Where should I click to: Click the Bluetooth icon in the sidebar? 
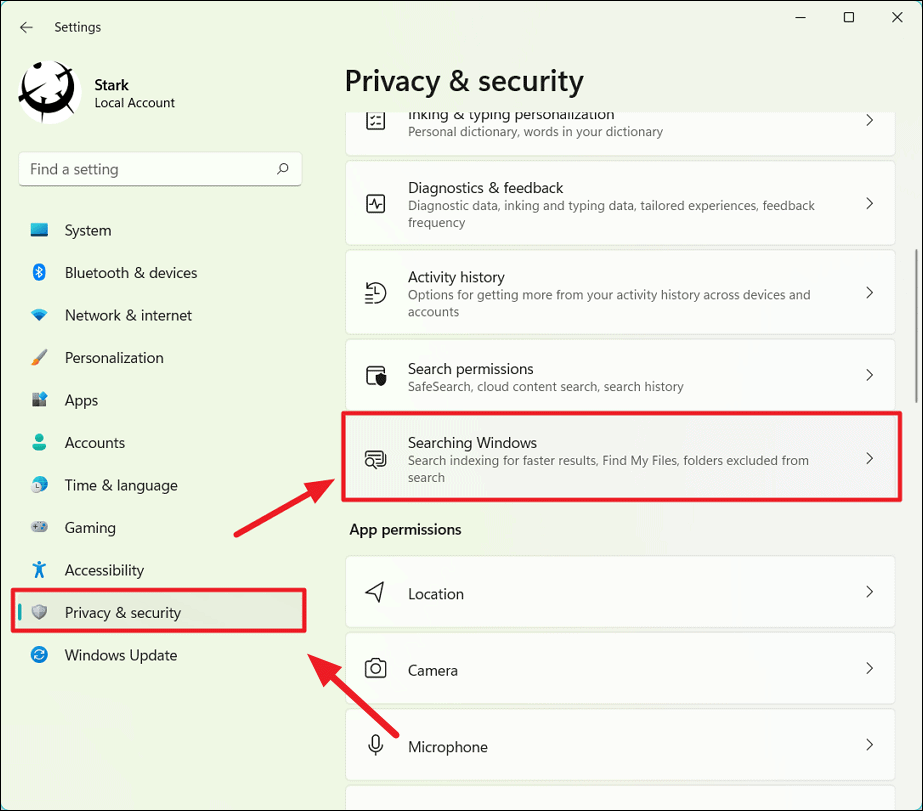pyautogui.click(x=39, y=272)
